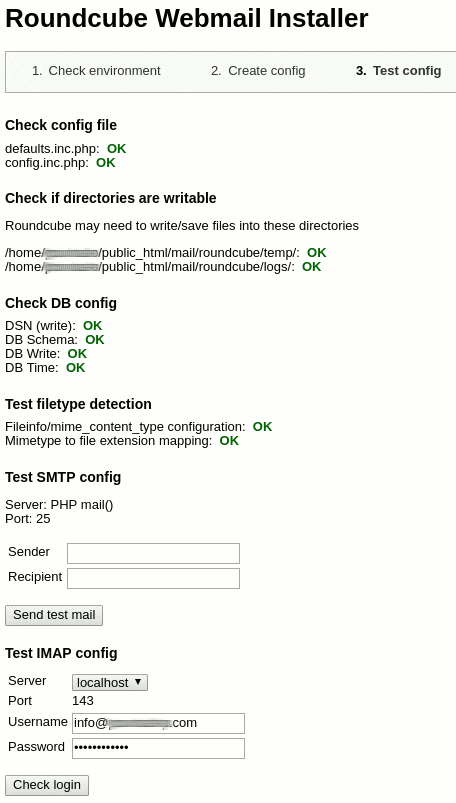Click the config.inc.php OK status
456x803 pixels.
click(106, 163)
